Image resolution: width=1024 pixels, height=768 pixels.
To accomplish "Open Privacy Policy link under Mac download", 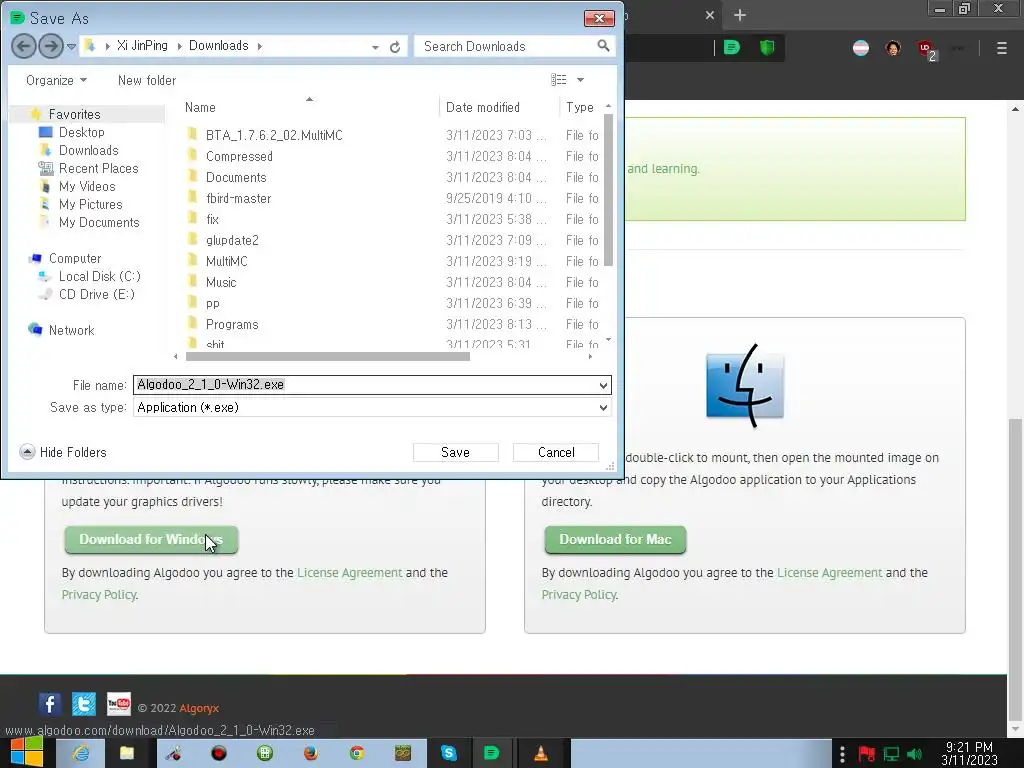I will (579, 595).
